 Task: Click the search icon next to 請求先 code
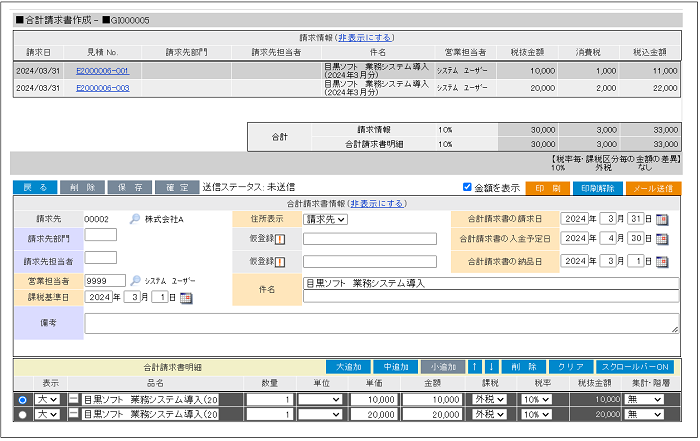[x=135, y=219]
